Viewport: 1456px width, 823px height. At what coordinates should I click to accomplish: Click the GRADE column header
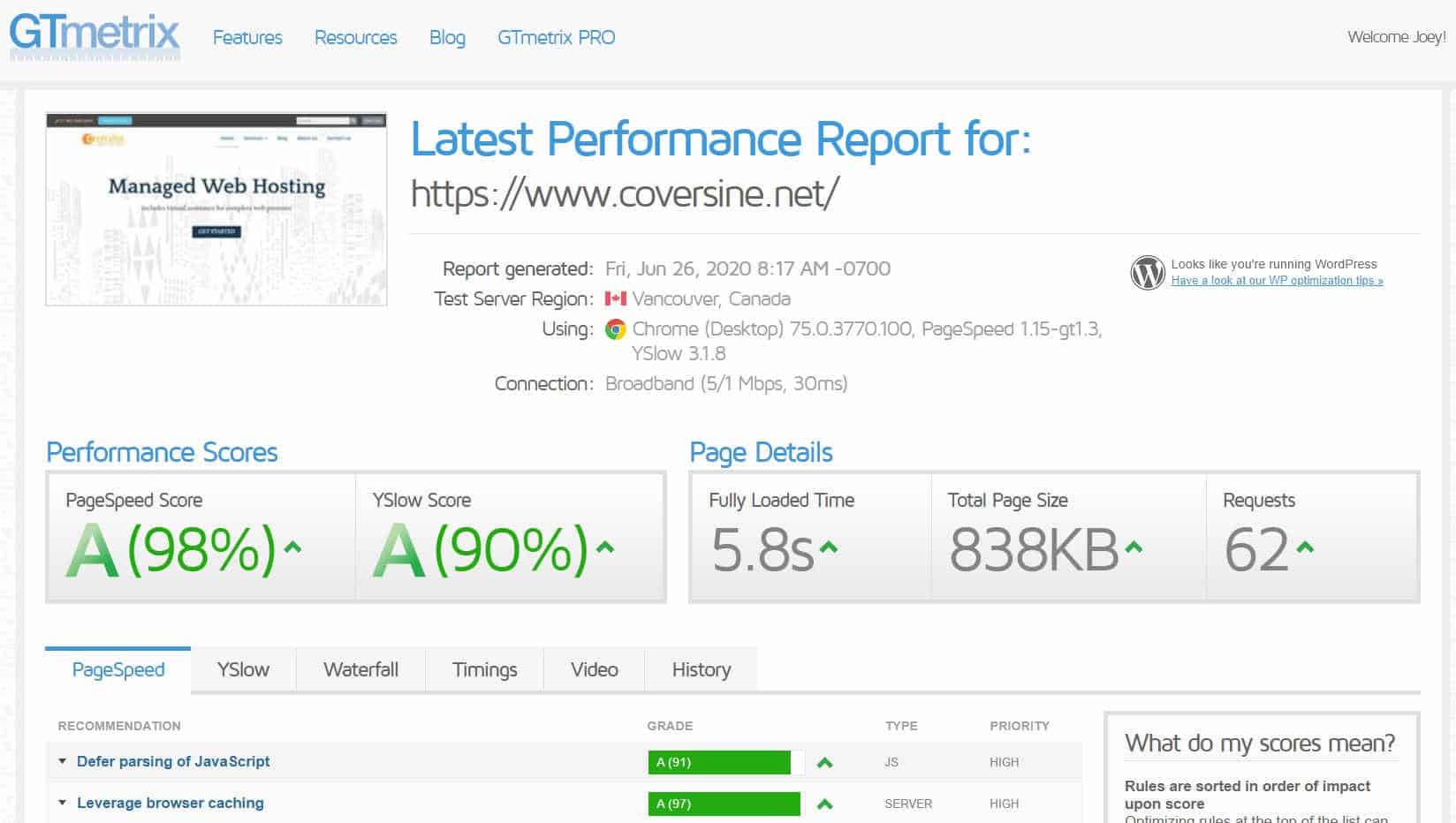[670, 726]
